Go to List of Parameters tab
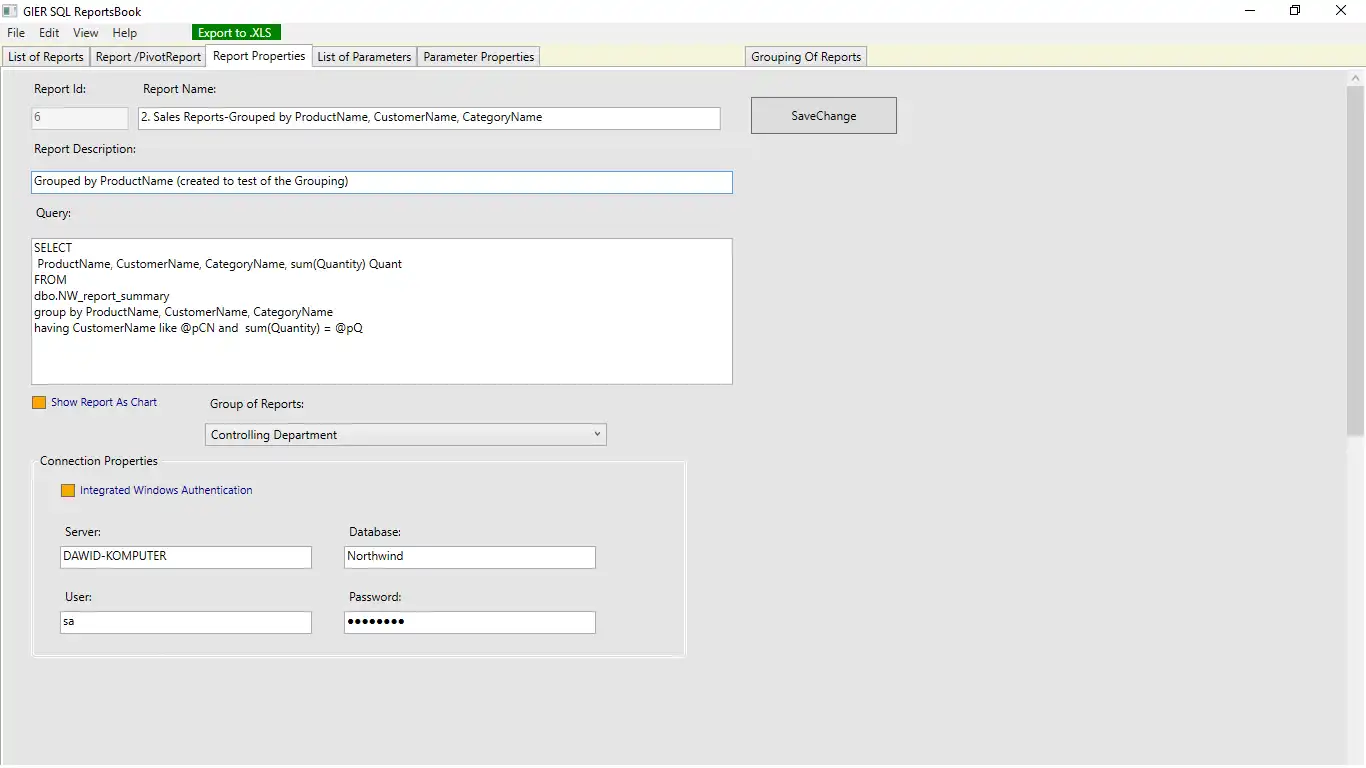The image size is (1366, 768). pos(364,57)
